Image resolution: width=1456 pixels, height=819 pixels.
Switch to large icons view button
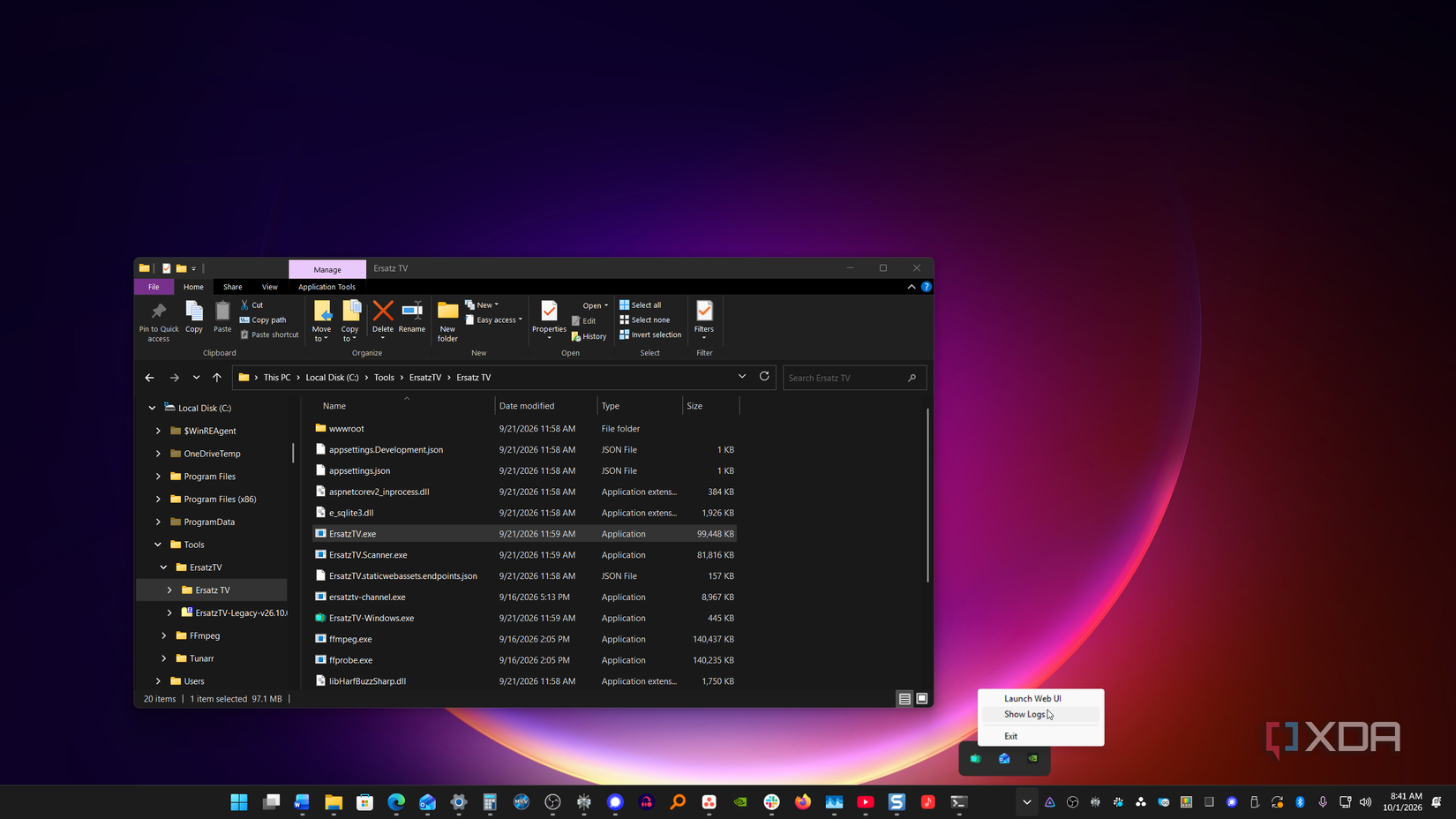(x=922, y=699)
